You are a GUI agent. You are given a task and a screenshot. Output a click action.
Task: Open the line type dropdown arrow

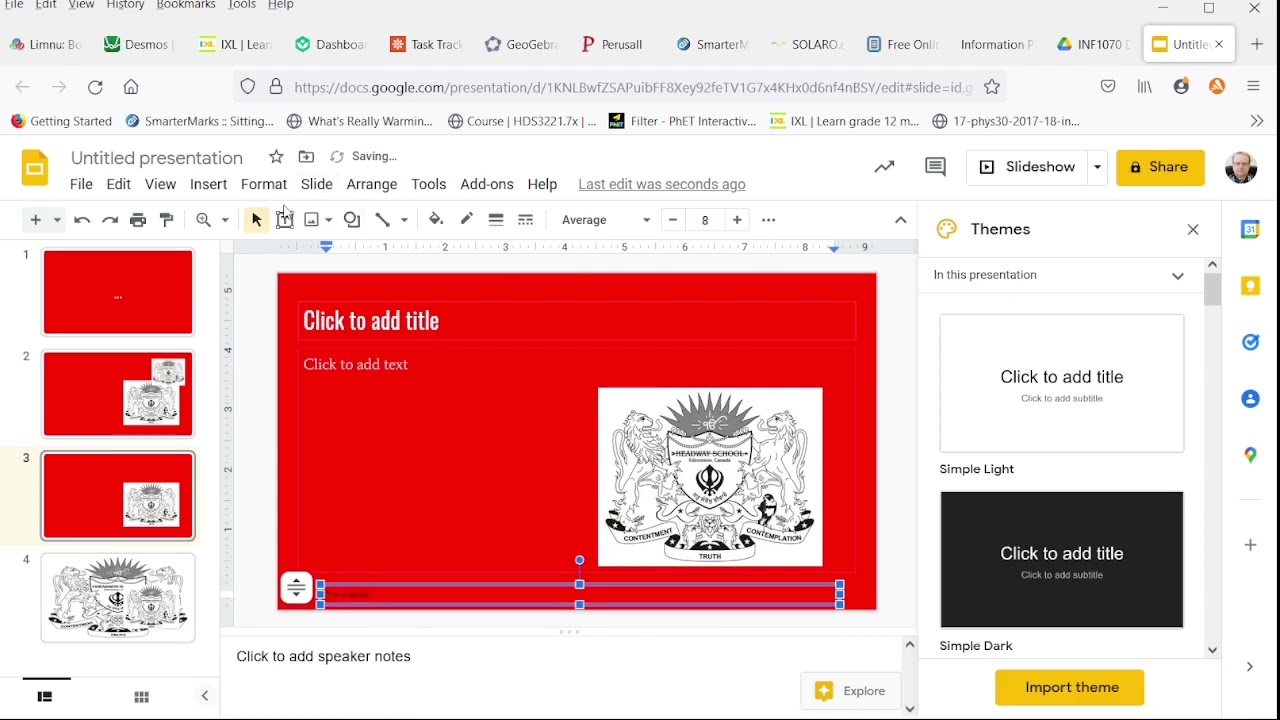tap(404, 220)
